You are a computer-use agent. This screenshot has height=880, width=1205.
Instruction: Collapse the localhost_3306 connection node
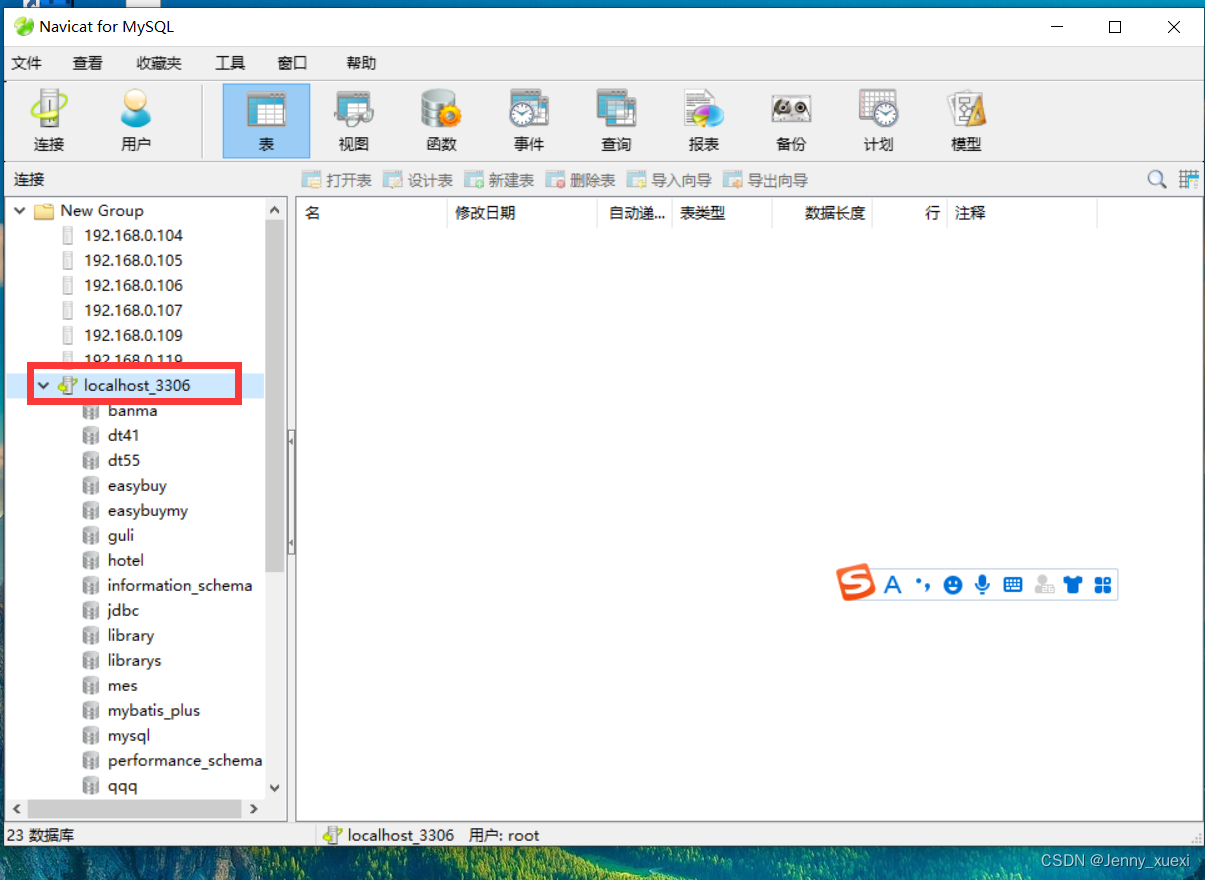(43, 385)
